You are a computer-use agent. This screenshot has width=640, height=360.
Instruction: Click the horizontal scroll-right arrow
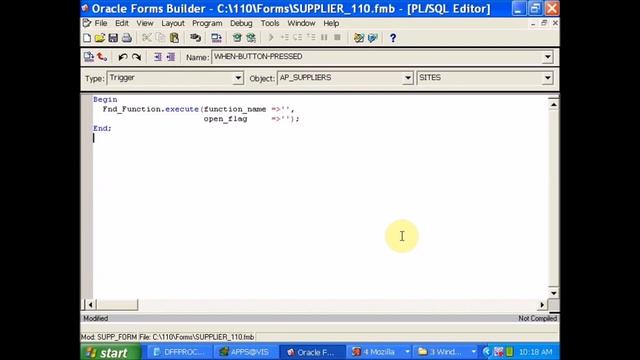coord(542,304)
